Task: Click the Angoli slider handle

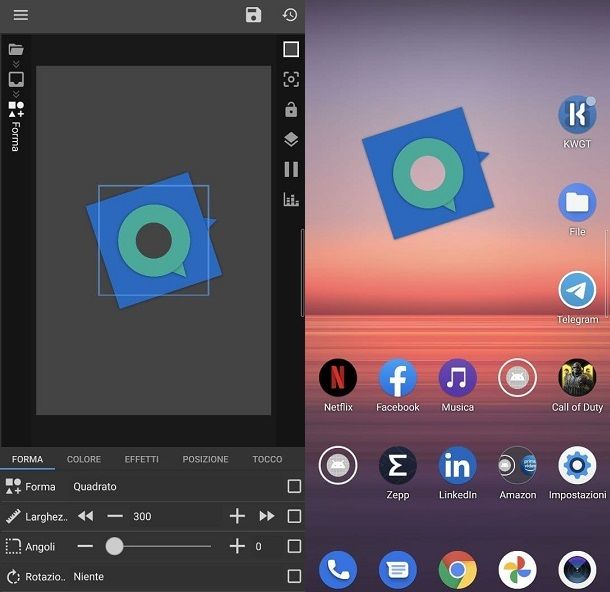Action: (x=114, y=546)
